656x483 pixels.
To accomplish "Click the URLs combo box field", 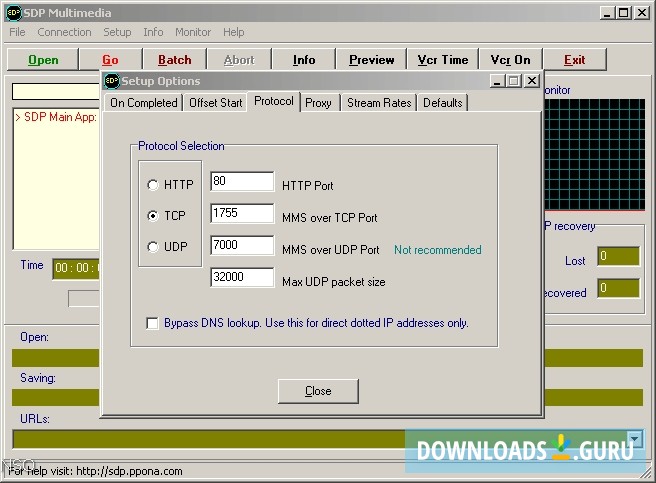I will coord(327,439).
